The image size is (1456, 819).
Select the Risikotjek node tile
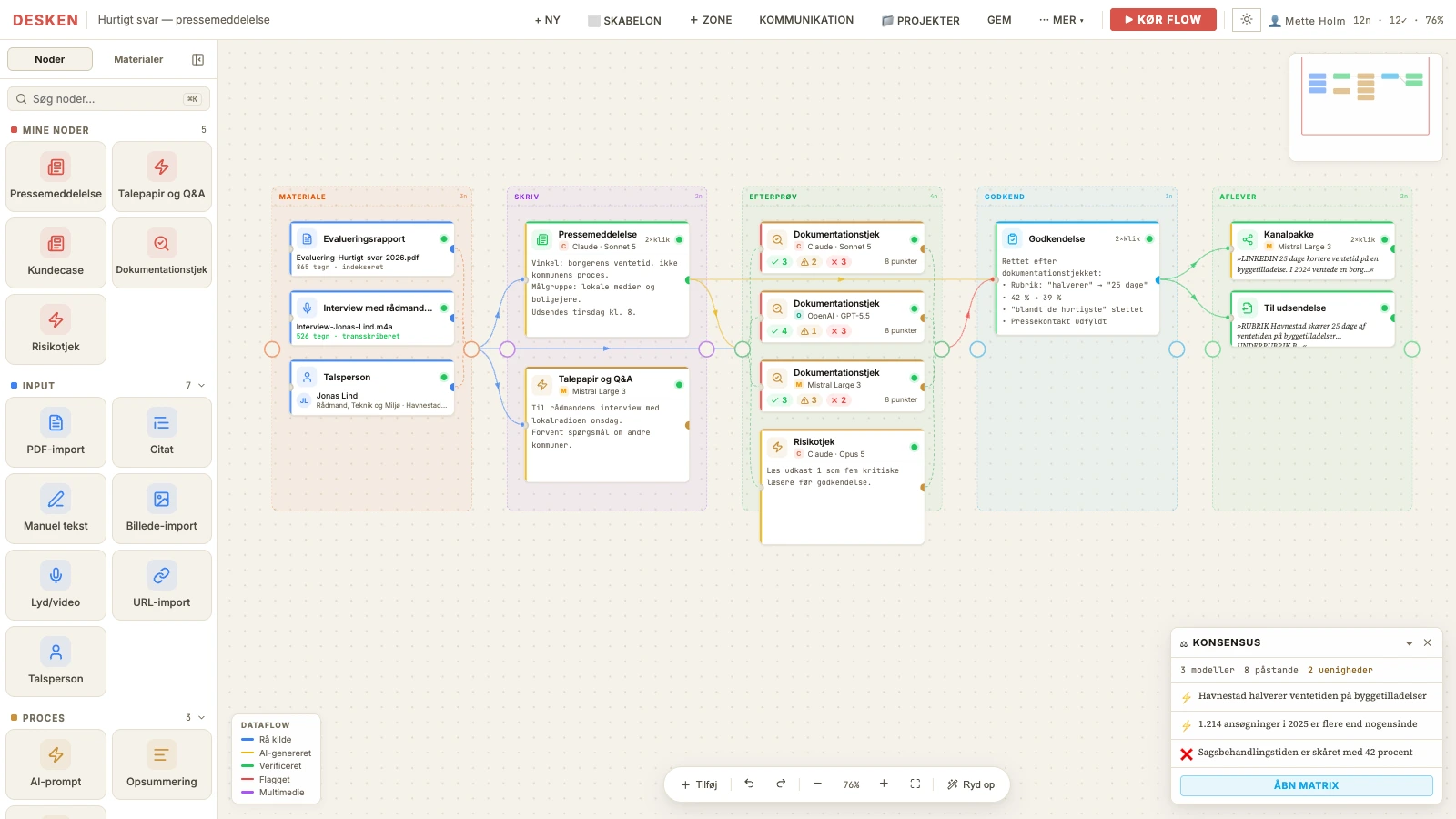[56, 329]
